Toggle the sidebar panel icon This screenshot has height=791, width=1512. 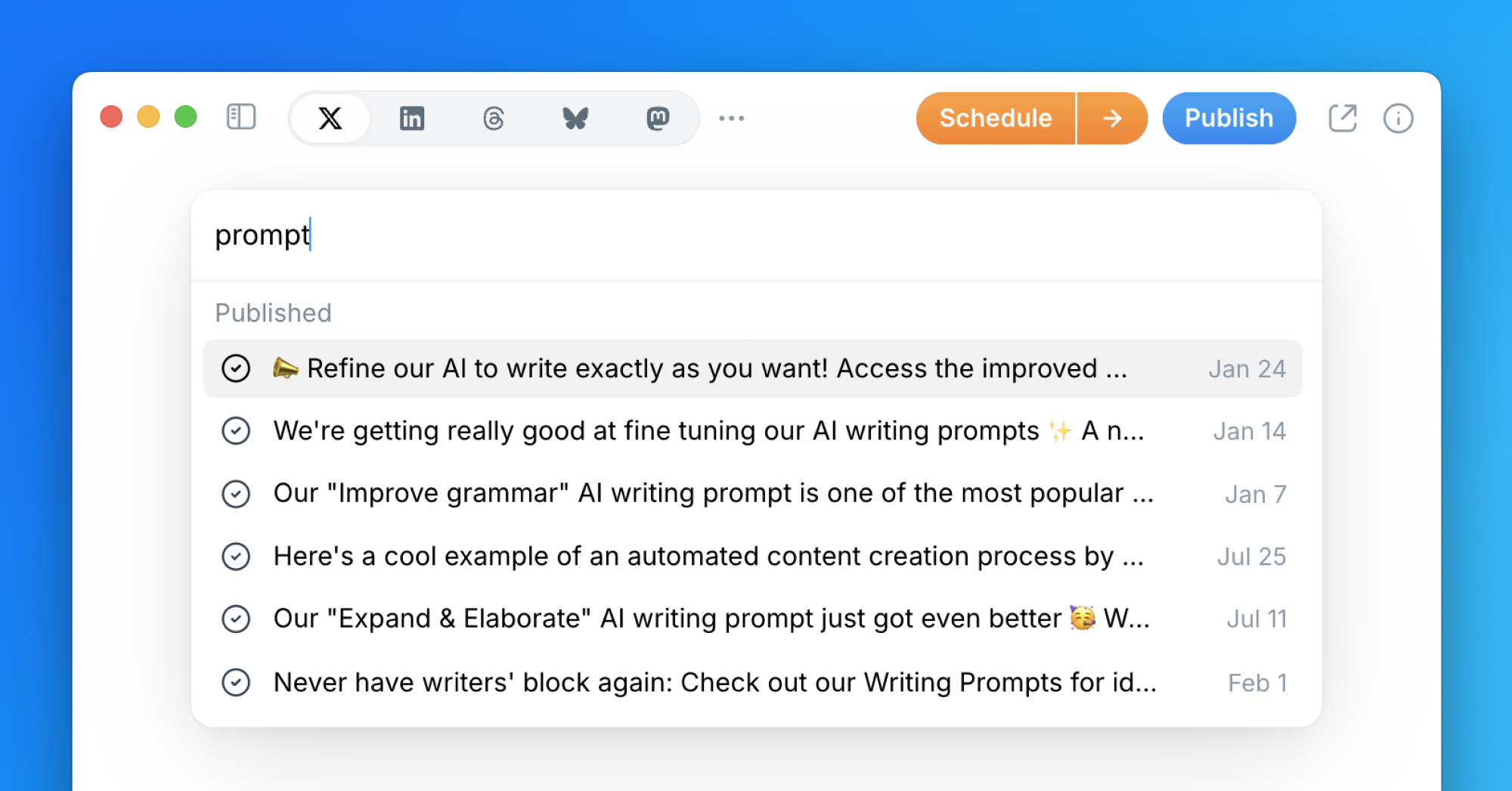point(241,117)
